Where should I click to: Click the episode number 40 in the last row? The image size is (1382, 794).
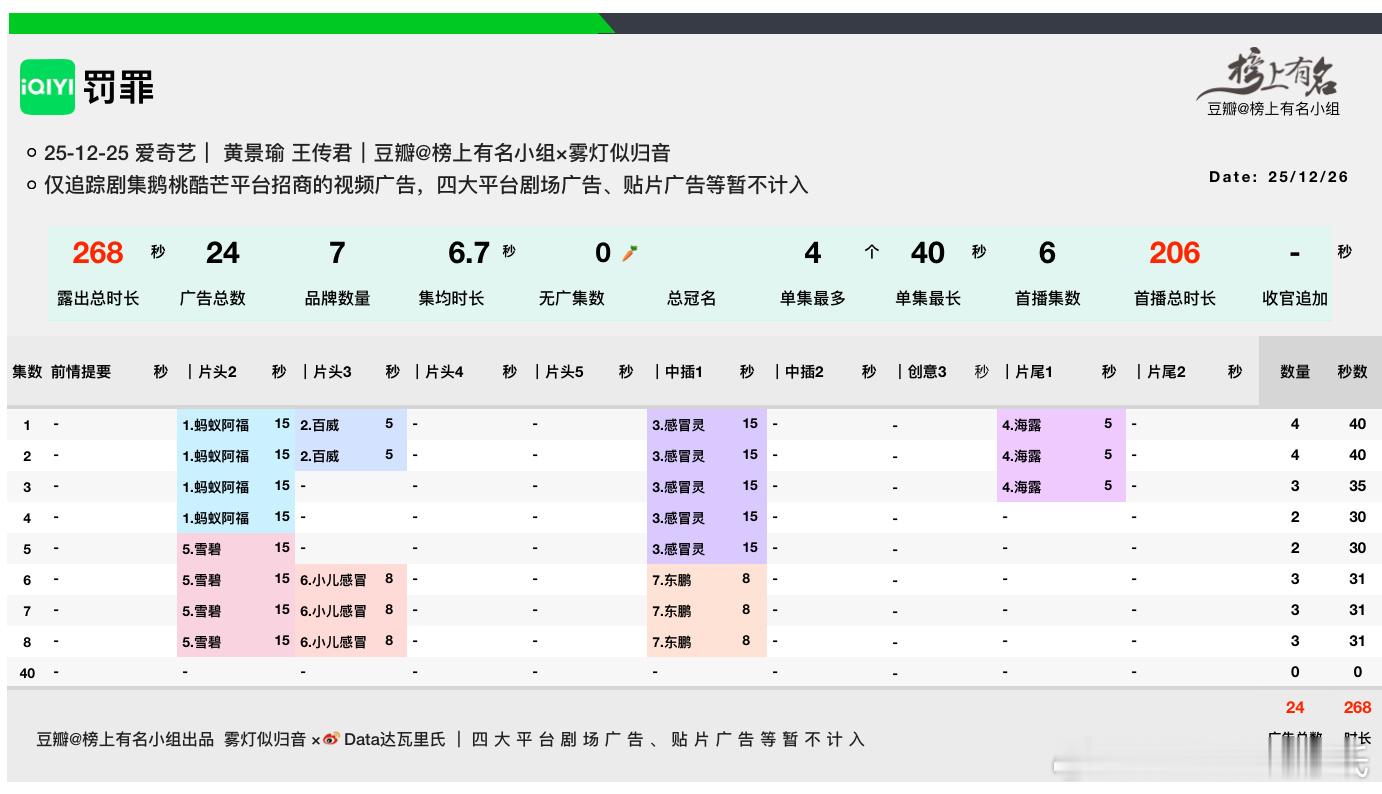(x=27, y=673)
